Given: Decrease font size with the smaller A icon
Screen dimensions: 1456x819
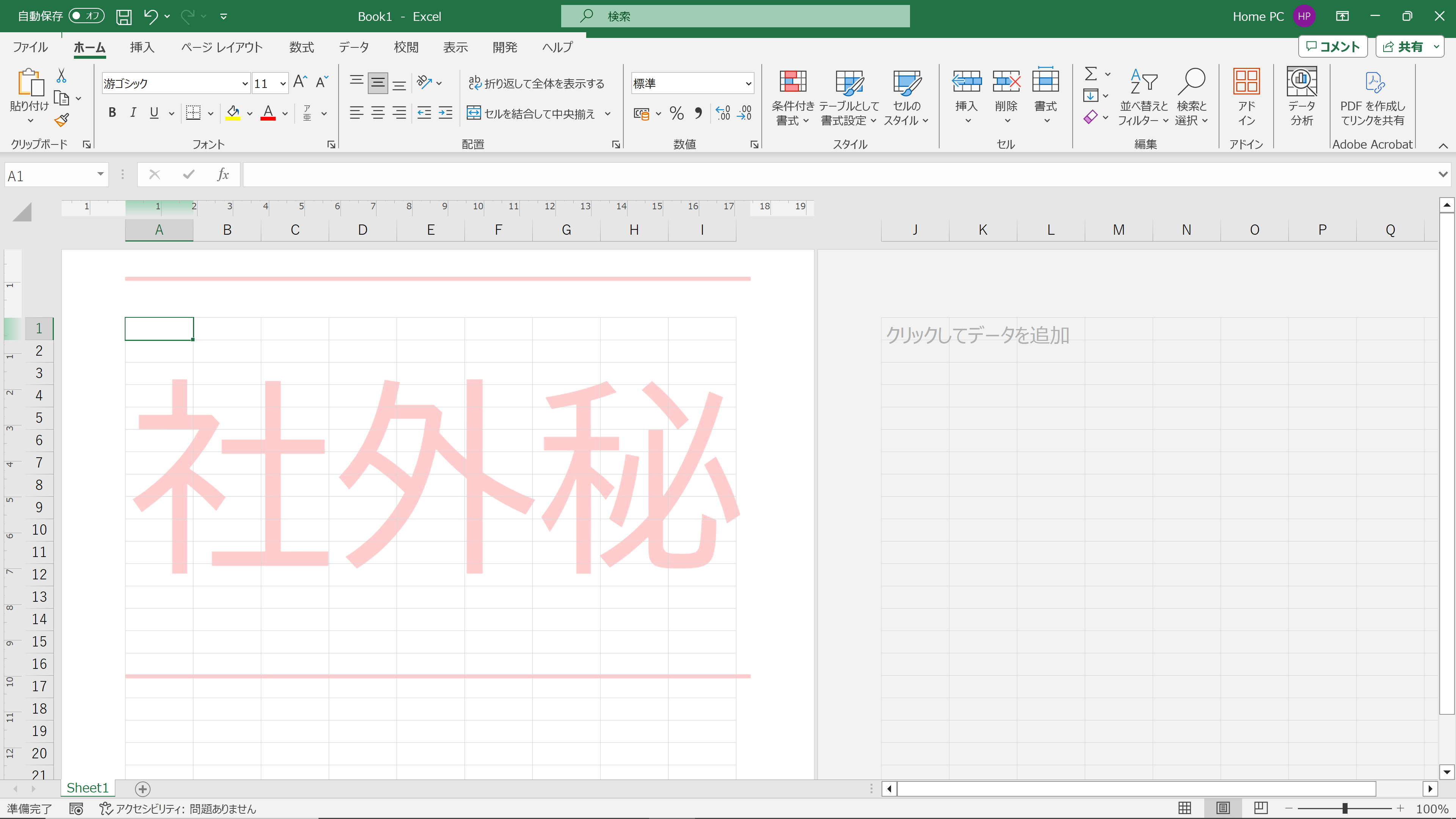Looking at the screenshot, I should tap(322, 83).
